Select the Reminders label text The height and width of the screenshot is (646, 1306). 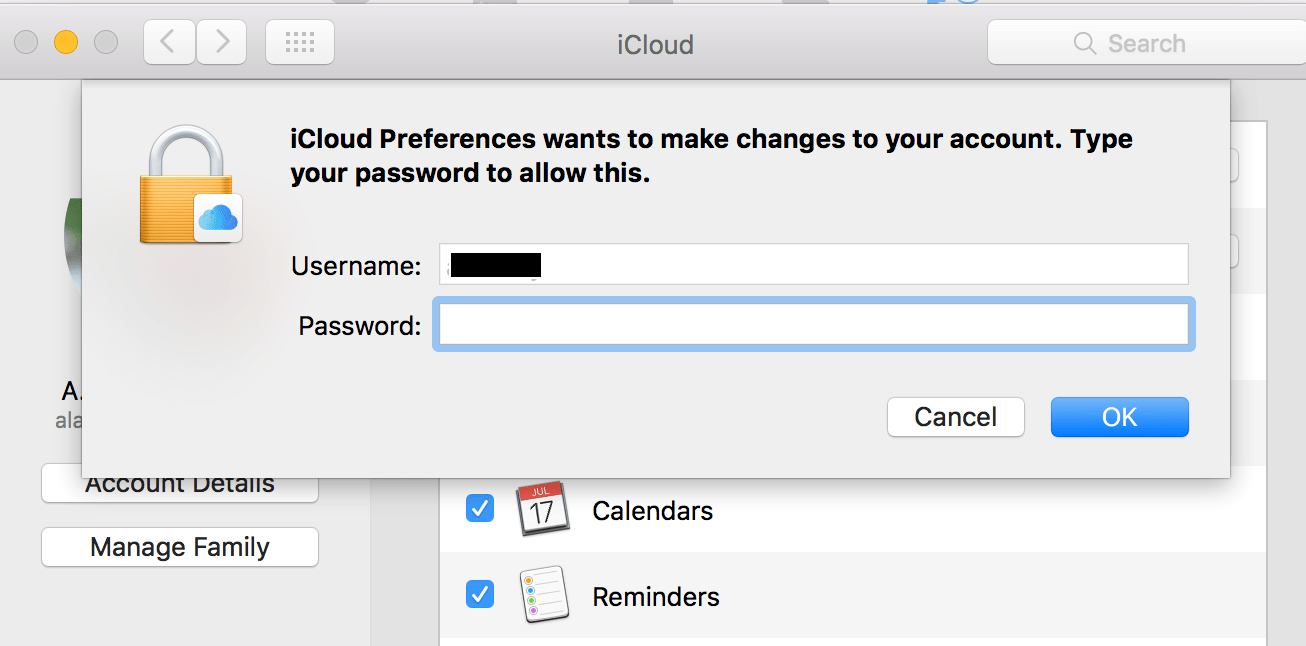(655, 597)
